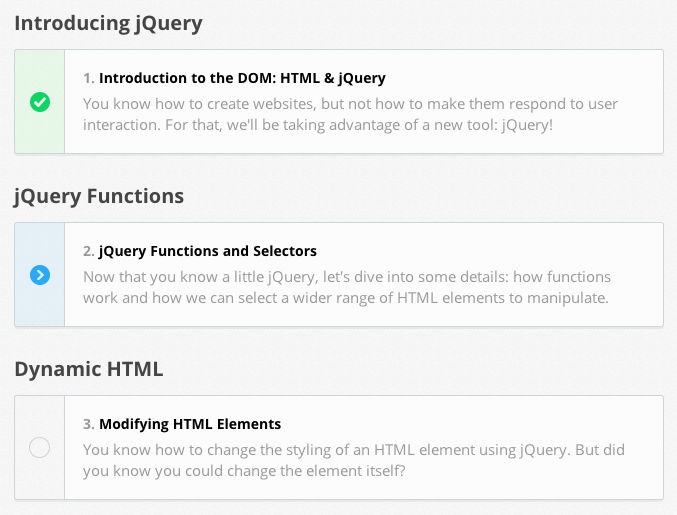
Task: Open the Modifying HTML Elements lesson
Action: pyautogui.click(x=190, y=424)
